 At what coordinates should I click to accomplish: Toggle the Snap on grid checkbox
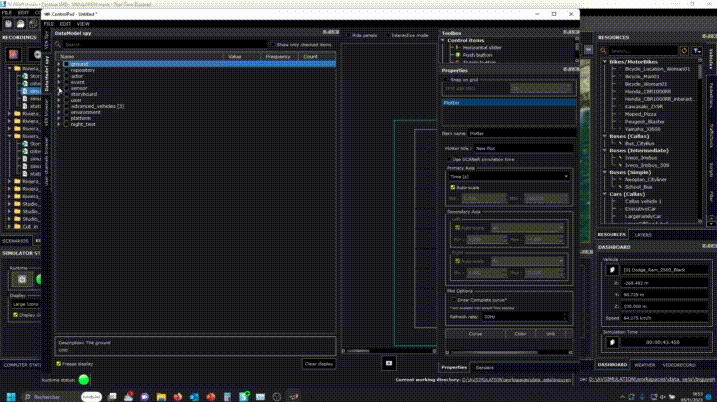pos(446,80)
